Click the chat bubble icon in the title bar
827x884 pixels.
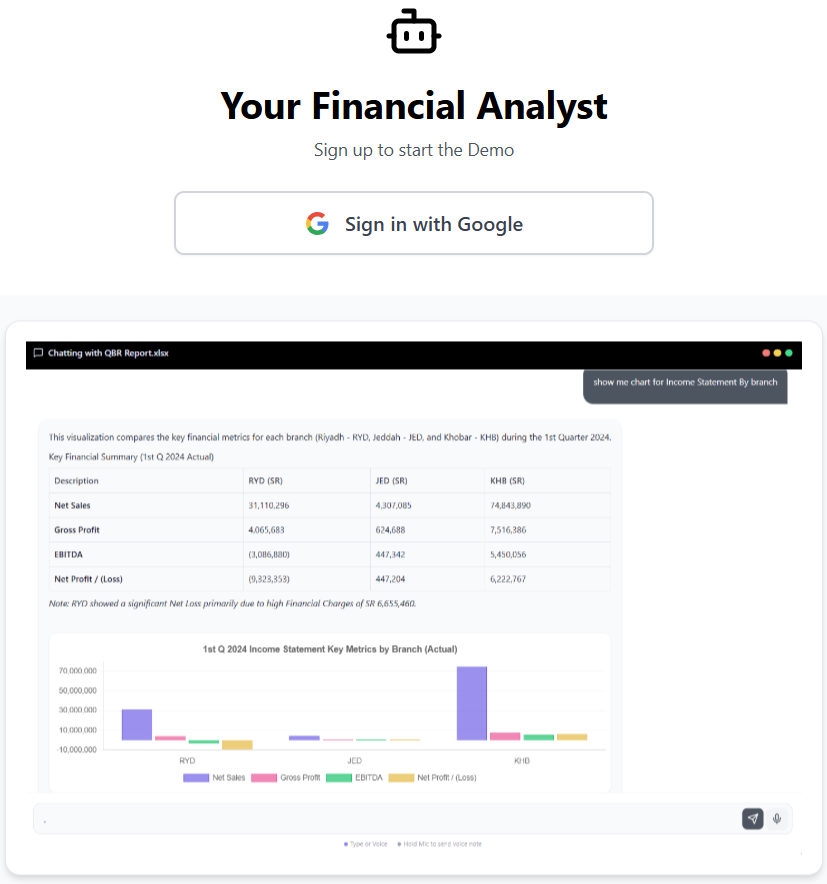38,353
